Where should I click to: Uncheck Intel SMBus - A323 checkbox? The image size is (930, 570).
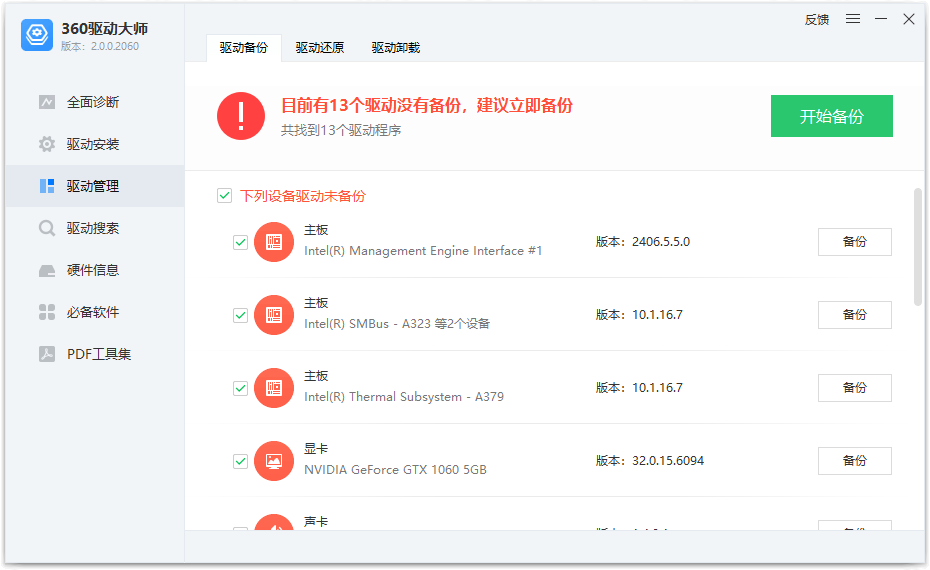click(x=240, y=315)
